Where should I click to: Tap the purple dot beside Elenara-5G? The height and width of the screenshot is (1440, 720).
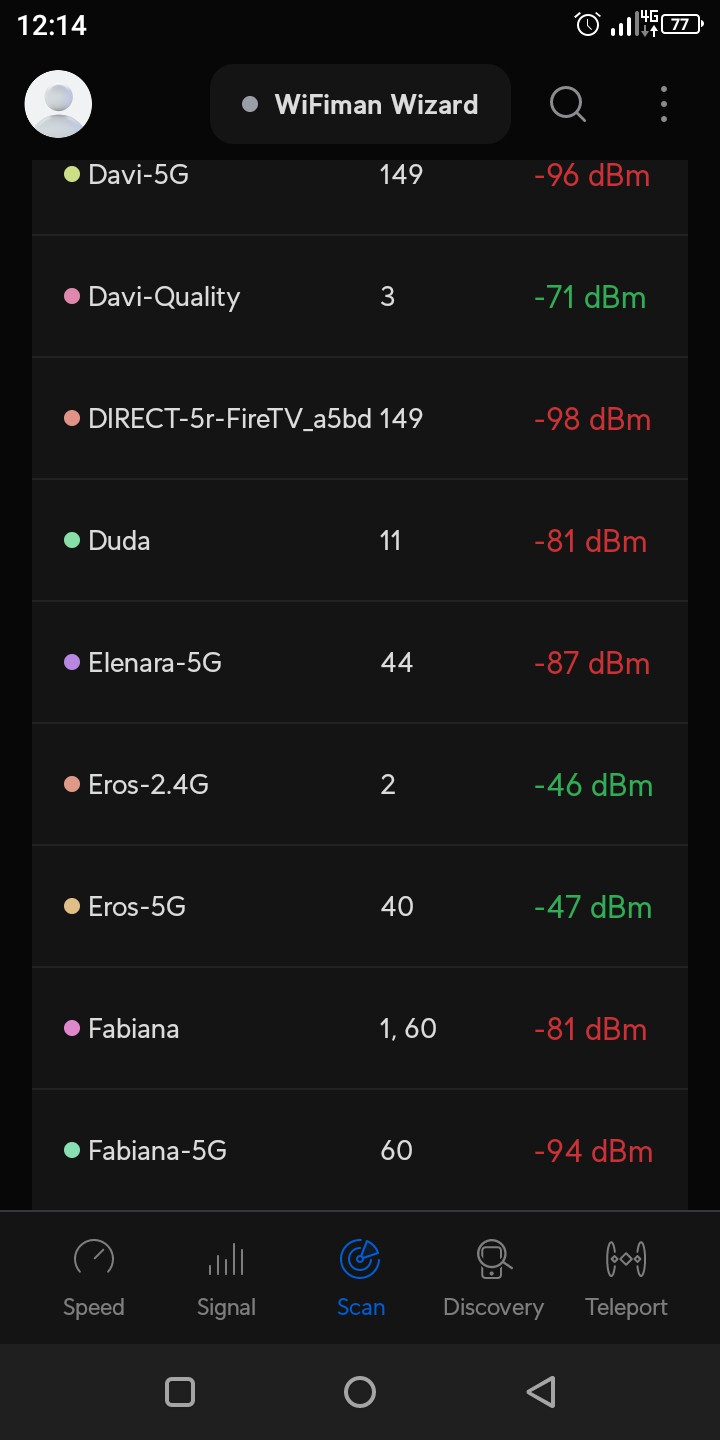pos(72,662)
